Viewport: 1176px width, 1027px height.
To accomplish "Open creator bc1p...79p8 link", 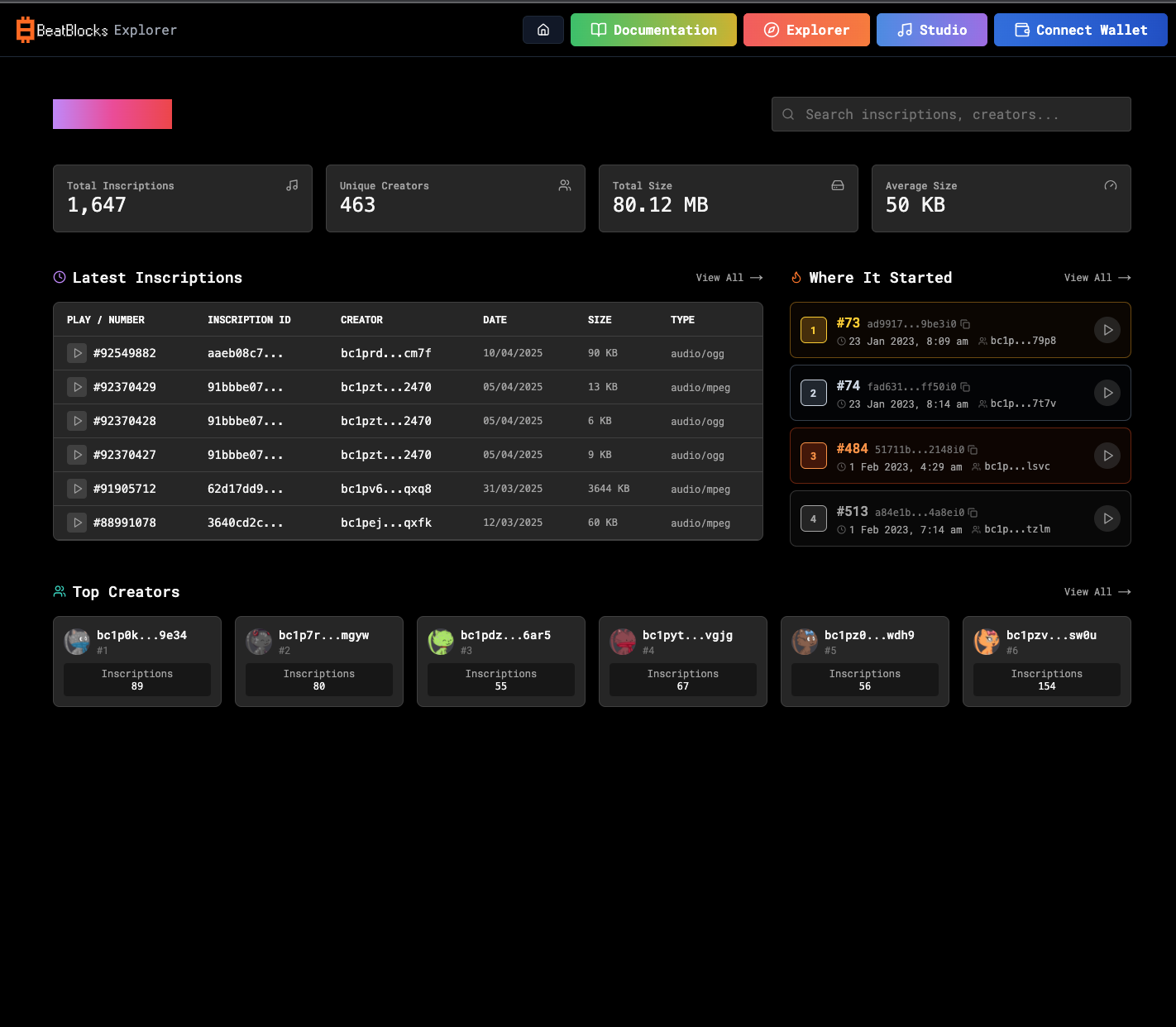I will click(x=1023, y=341).
